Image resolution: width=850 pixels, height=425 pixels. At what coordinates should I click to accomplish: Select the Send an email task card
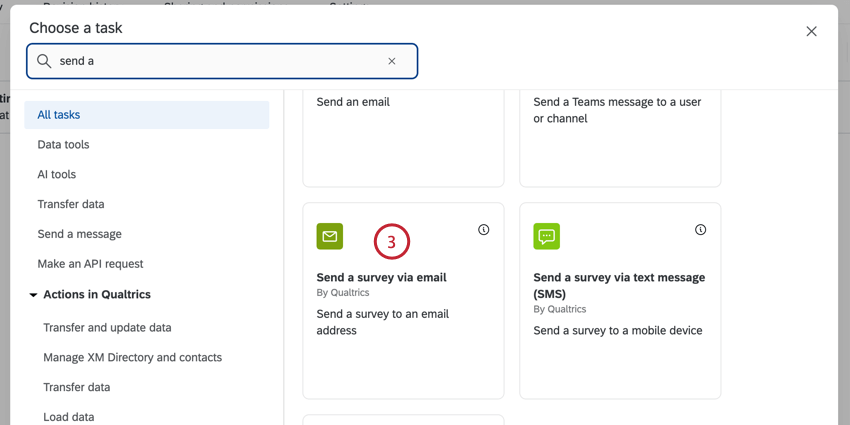click(403, 135)
